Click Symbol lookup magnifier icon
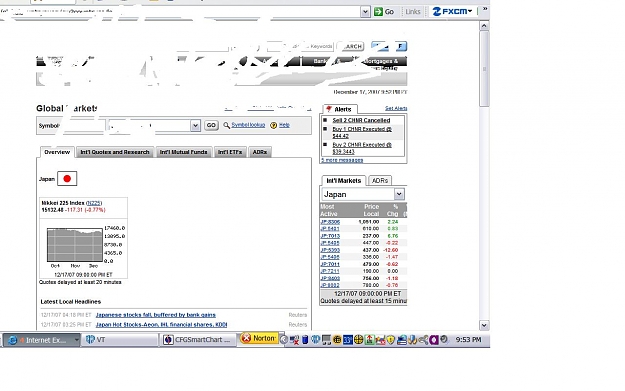This screenshot has width=625, height=391. [x=226, y=125]
